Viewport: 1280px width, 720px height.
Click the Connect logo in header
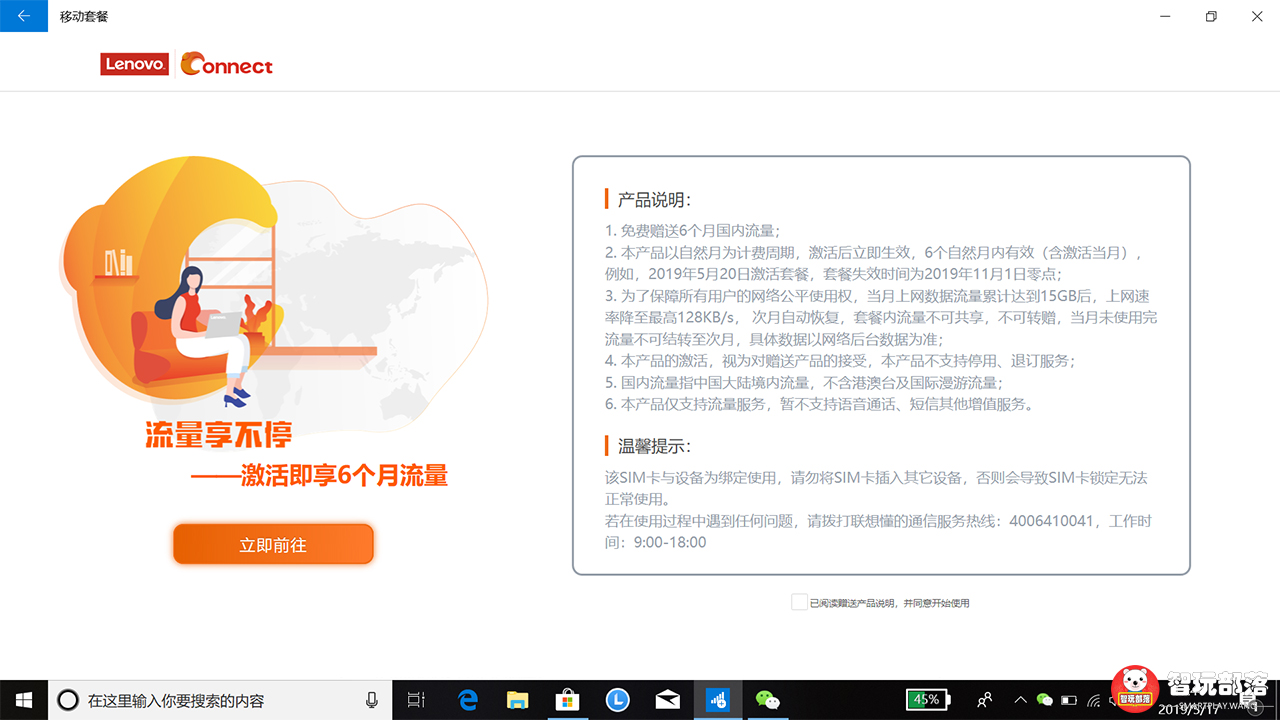tap(227, 65)
